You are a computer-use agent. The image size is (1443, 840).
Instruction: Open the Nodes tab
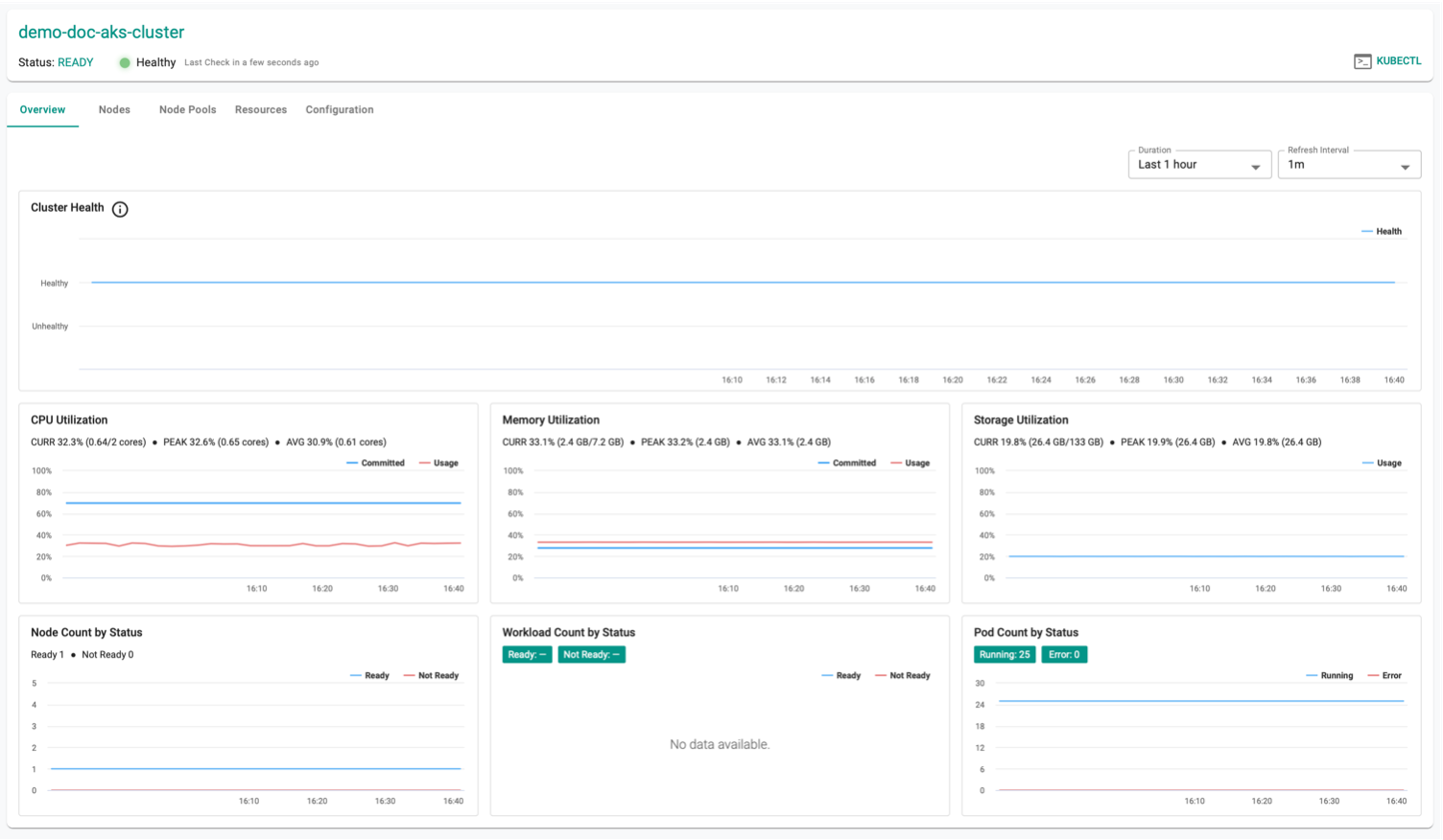coord(114,109)
